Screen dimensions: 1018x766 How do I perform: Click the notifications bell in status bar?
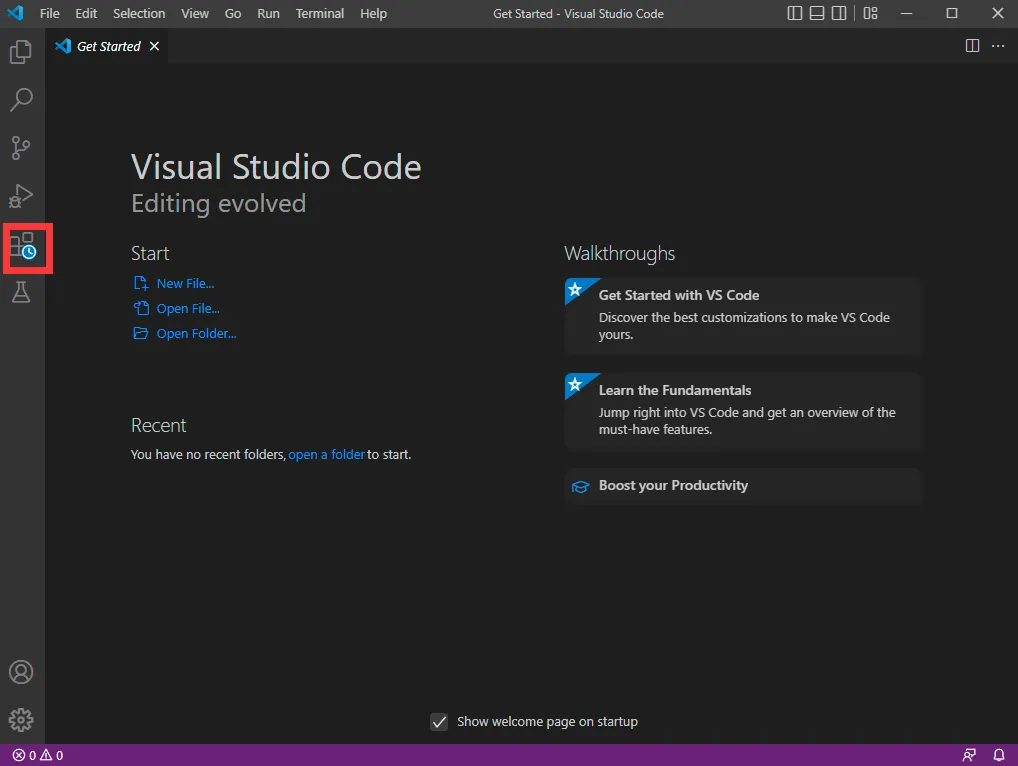[x=998, y=755]
